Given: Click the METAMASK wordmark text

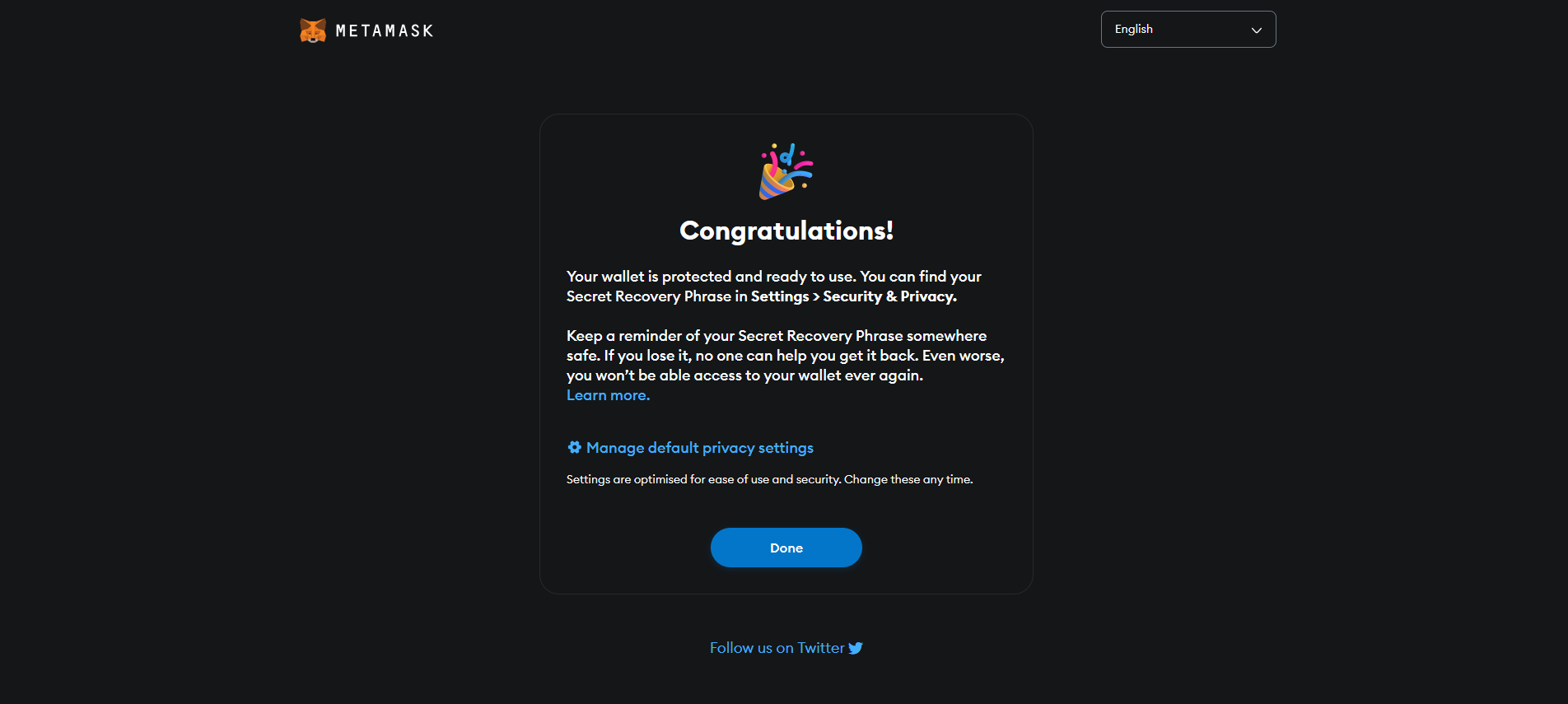Looking at the screenshot, I should coord(385,31).
